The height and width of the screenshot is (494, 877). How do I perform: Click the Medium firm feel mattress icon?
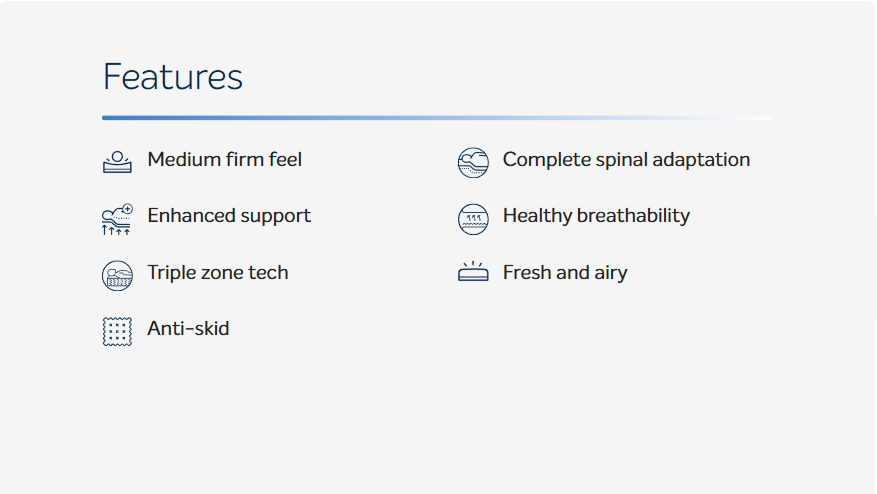click(117, 162)
